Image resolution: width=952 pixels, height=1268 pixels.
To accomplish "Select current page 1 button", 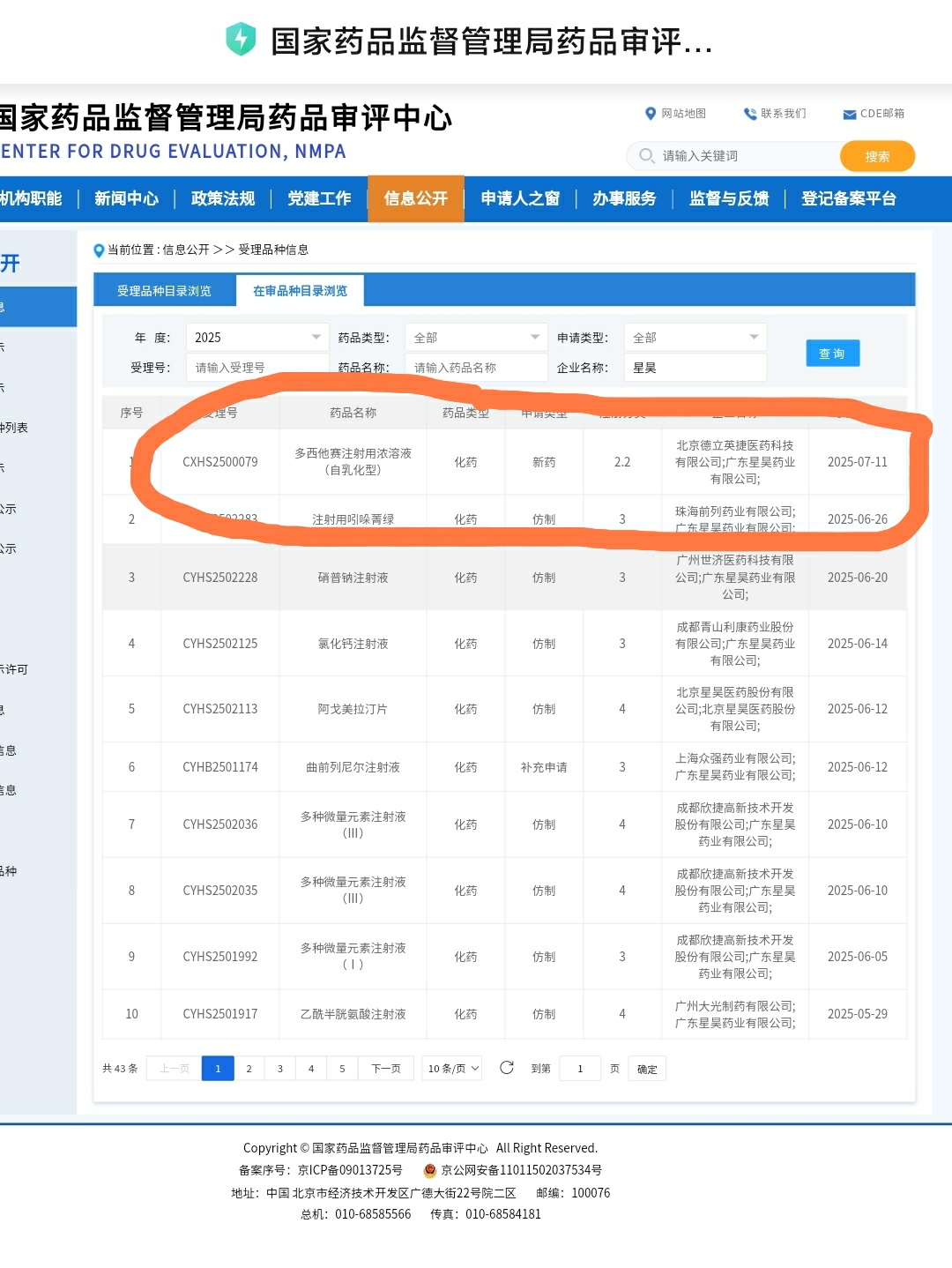I will coord(218,1069).
